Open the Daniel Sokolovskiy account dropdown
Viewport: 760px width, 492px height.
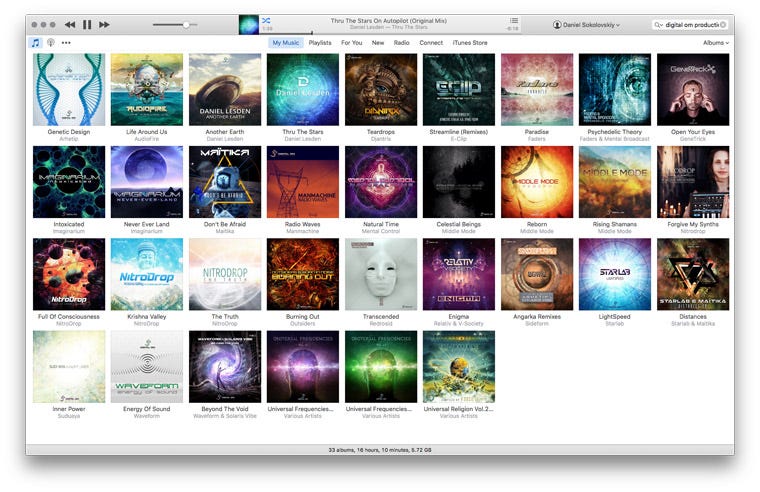click(586, 24)
